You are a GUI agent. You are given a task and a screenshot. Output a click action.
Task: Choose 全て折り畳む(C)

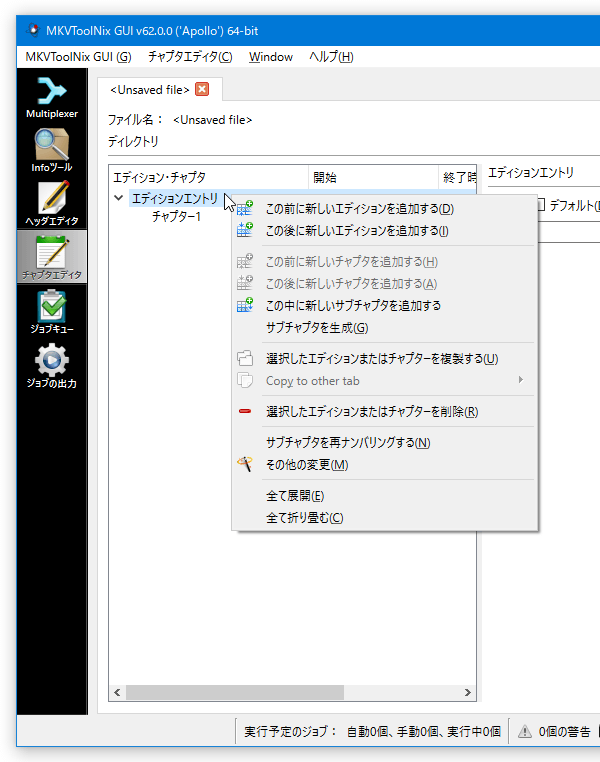pyautogui.click(x=385, y=518)
